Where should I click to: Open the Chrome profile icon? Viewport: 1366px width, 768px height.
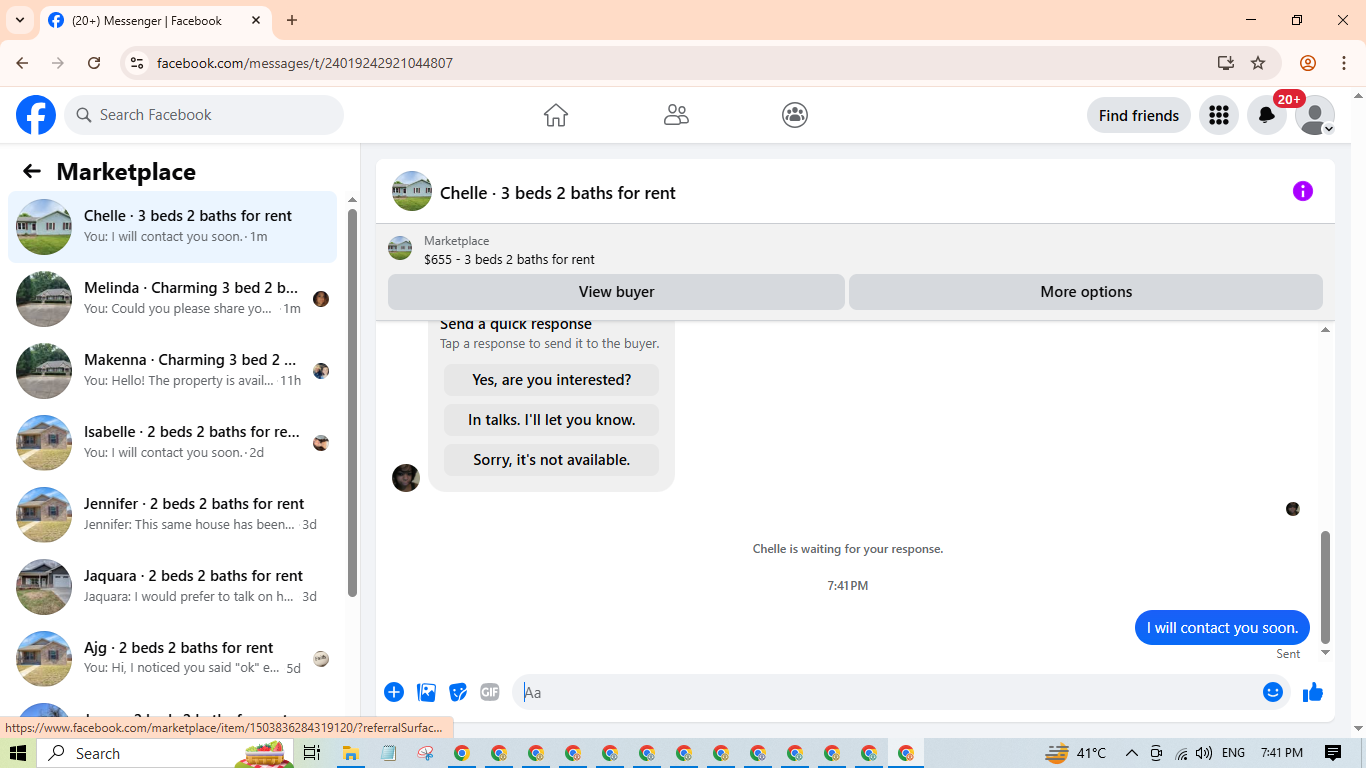[1308, 63]
